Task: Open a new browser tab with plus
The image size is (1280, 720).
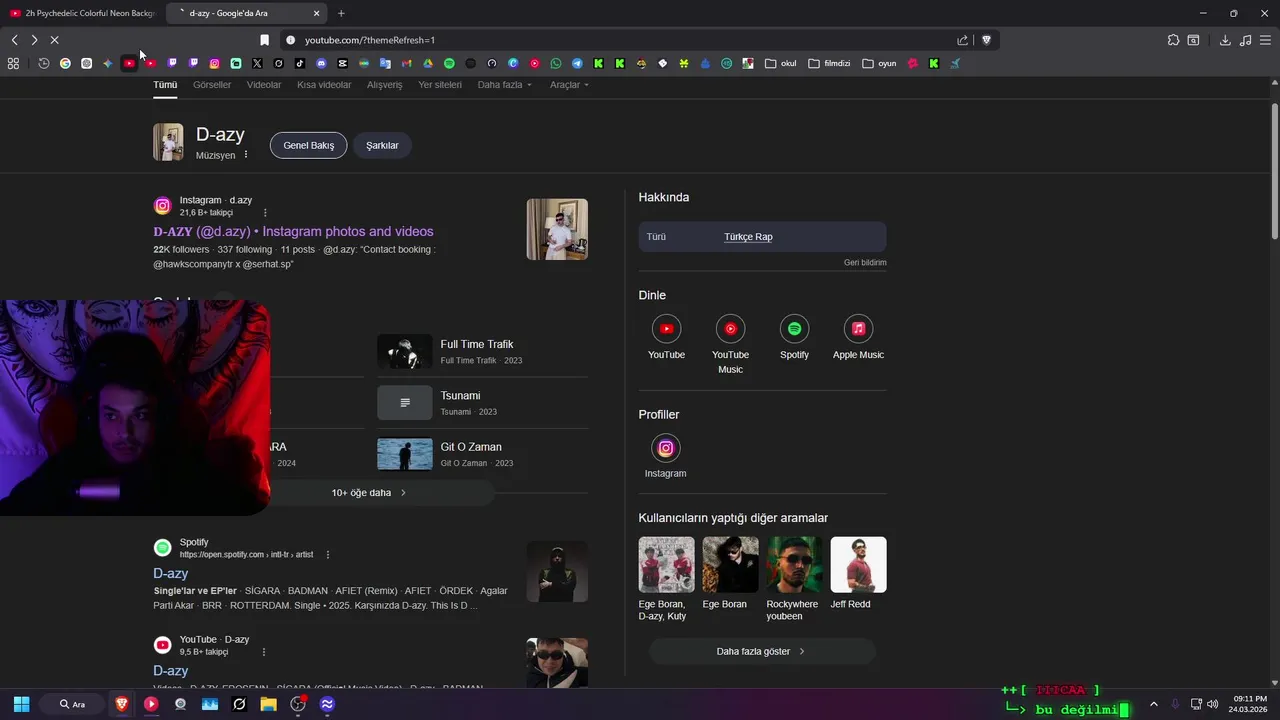Action: tap(341, 13)
